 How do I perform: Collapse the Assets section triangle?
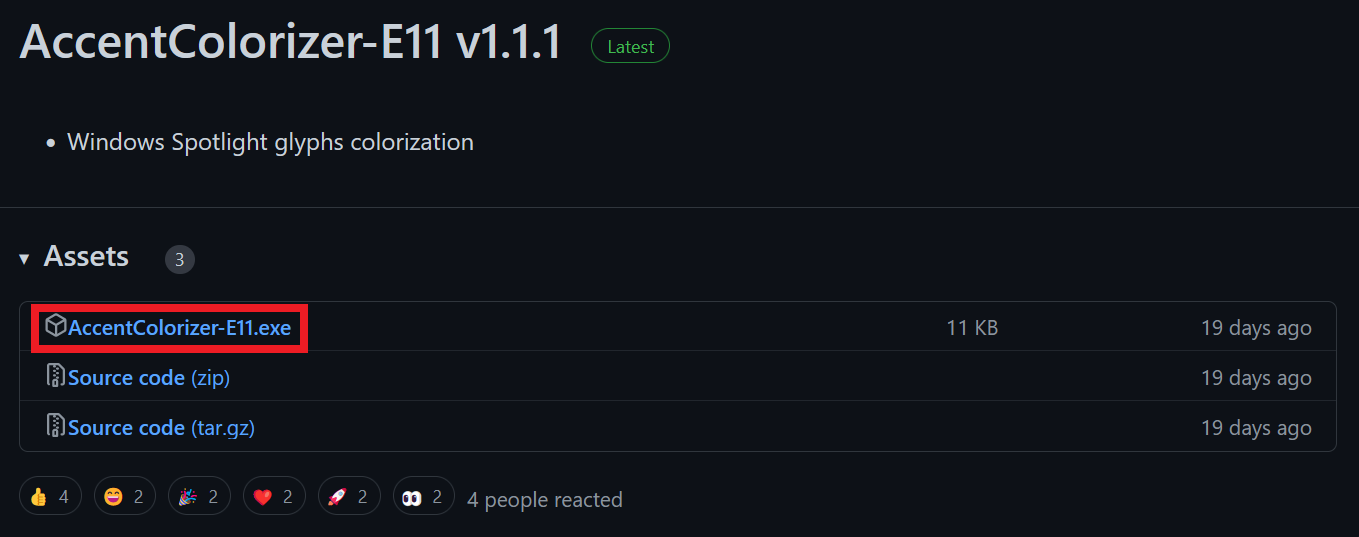click(x=24, y=259)
